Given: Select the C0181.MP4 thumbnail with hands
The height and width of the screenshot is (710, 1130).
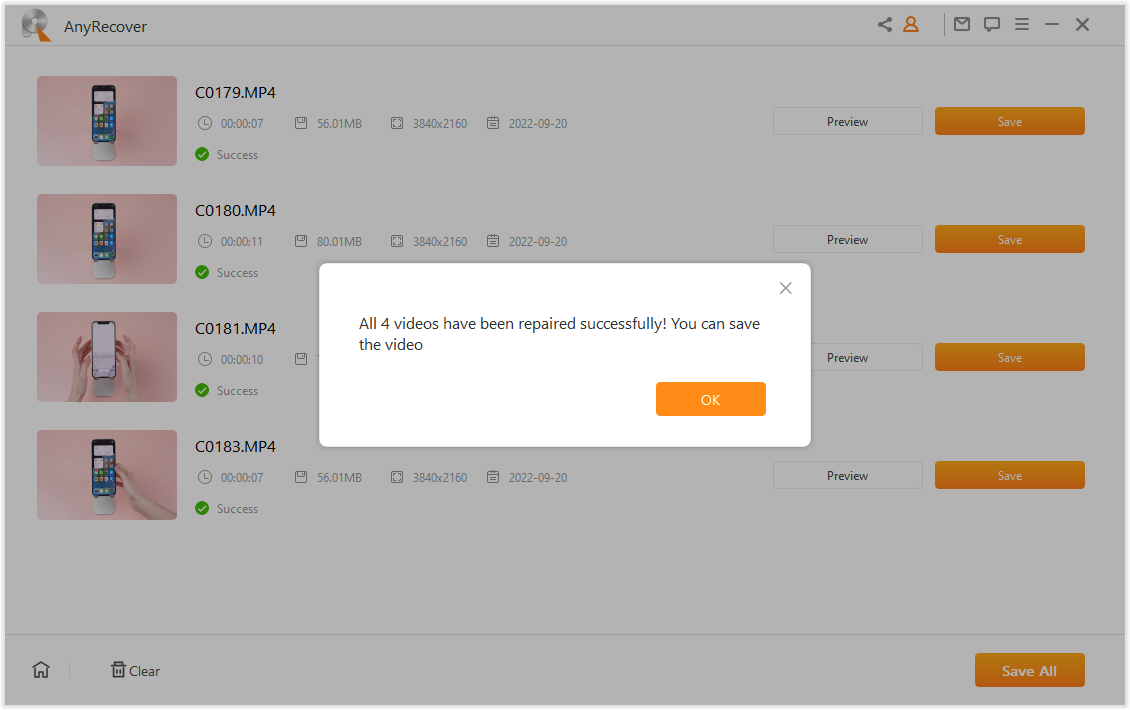Looking at the screenshot, I should (107, 357).
